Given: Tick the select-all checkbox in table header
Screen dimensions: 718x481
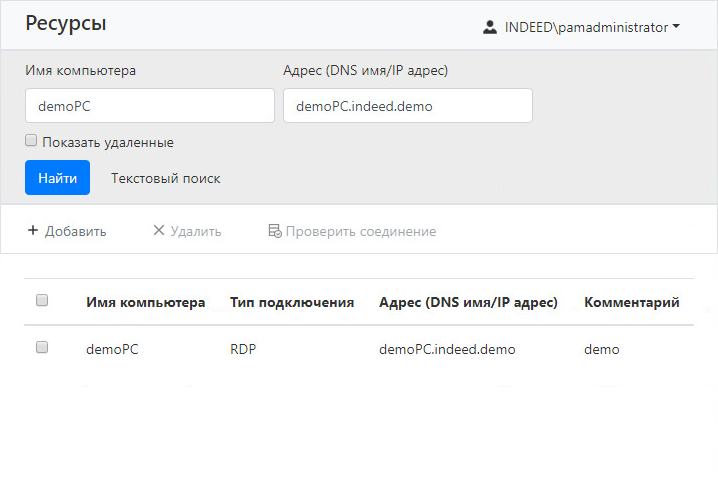Looking at the screenshot, I should (x=42, y=300).
